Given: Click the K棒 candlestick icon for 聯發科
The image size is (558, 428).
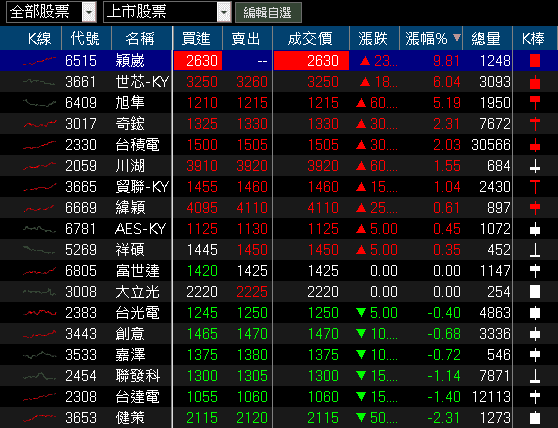Looking at the screenshot, I should 535,376.
